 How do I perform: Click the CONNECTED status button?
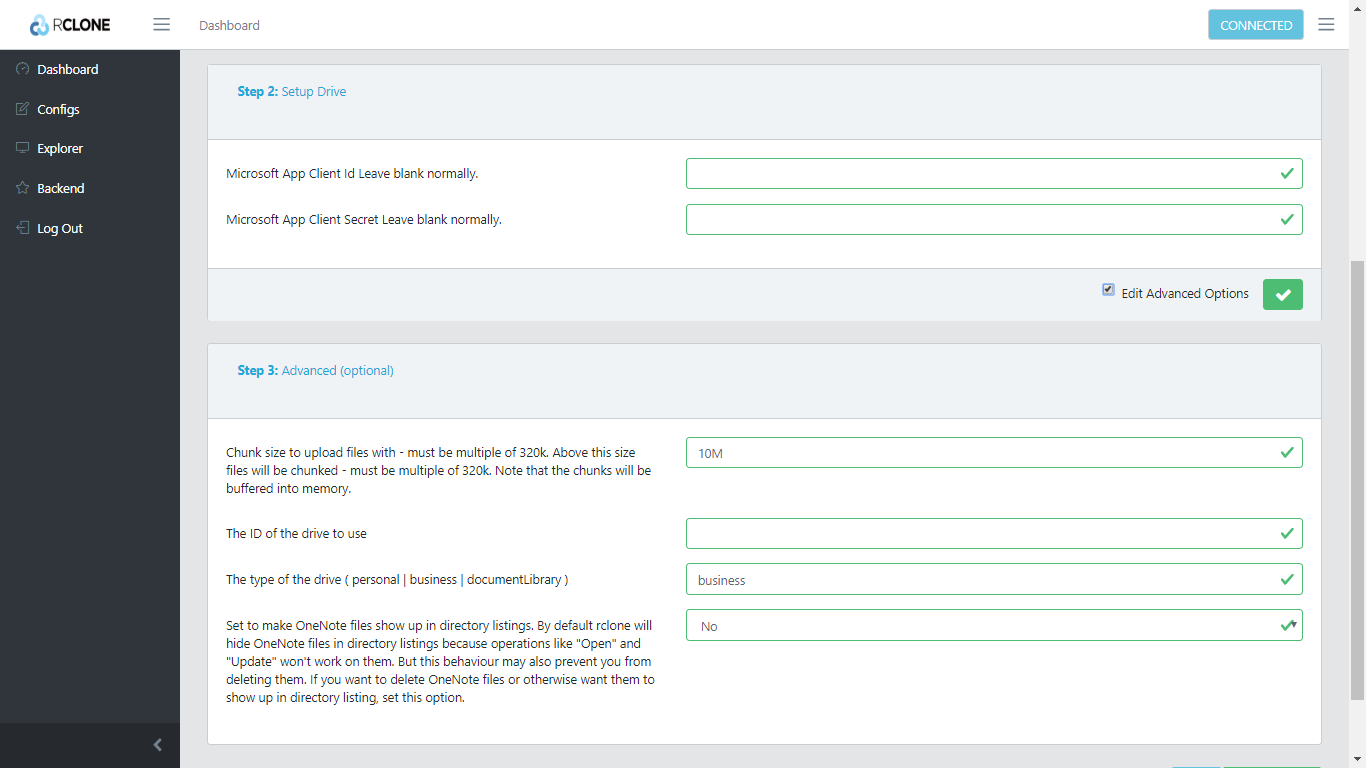[1255, 25]
